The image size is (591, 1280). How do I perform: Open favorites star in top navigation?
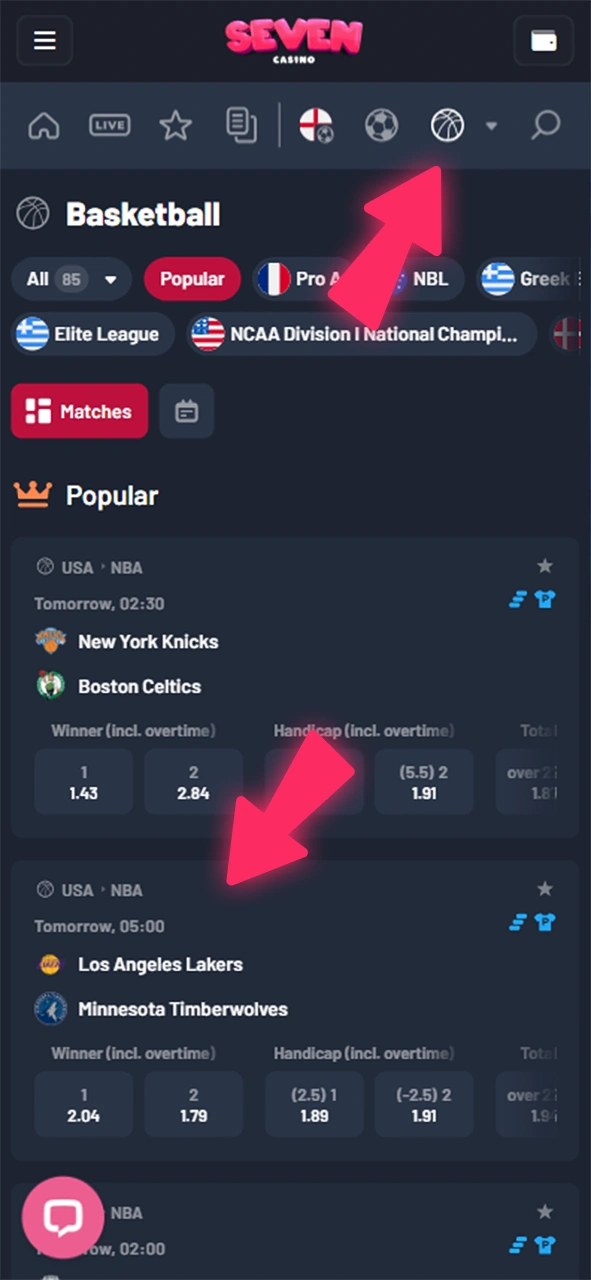click(x=176, y=126)
